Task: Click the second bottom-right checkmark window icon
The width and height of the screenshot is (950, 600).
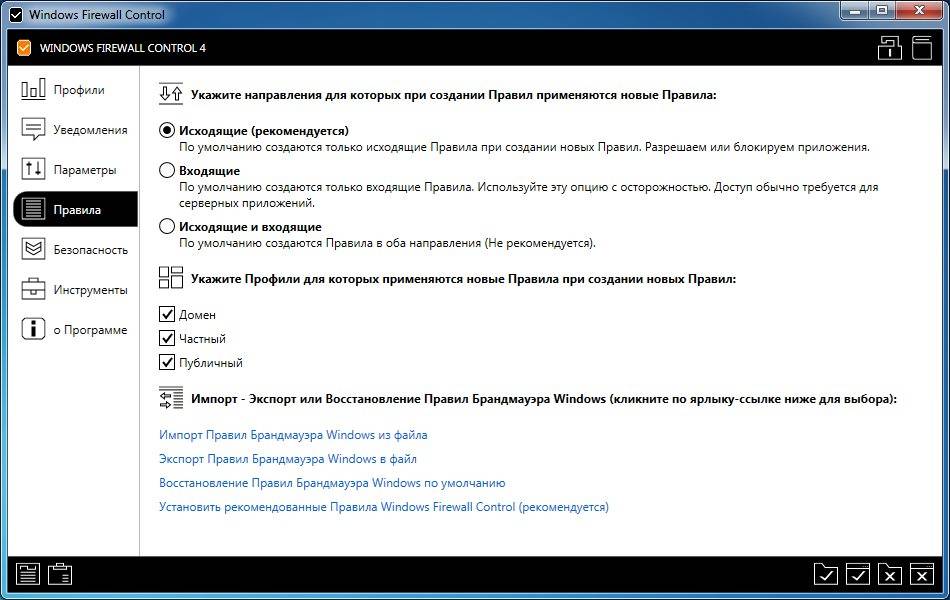Action: click(x=858, y=573)
